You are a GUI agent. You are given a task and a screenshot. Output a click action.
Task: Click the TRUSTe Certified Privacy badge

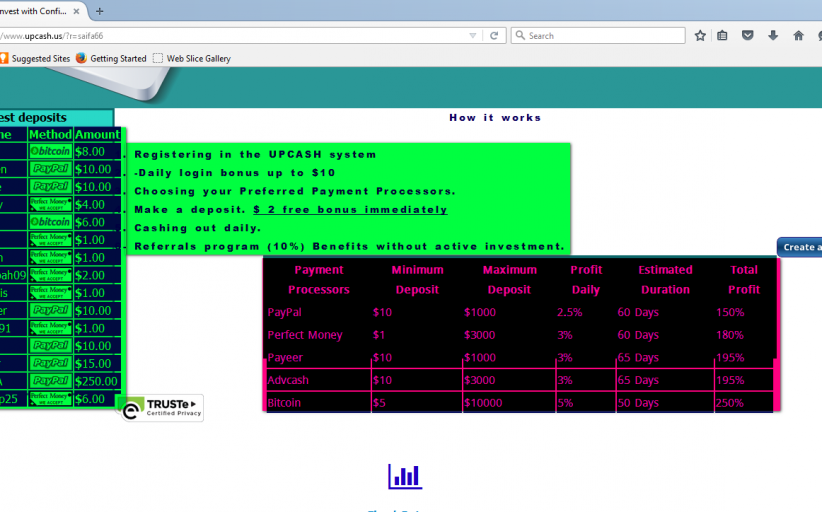pos(162,407)
